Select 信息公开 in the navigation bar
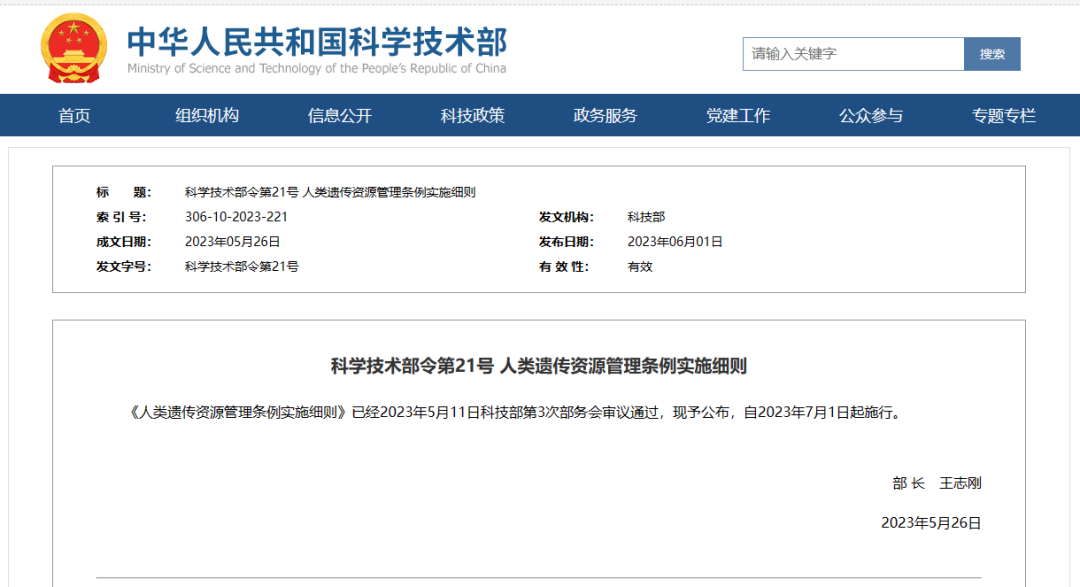1080x587 pixels. (340, 116)
